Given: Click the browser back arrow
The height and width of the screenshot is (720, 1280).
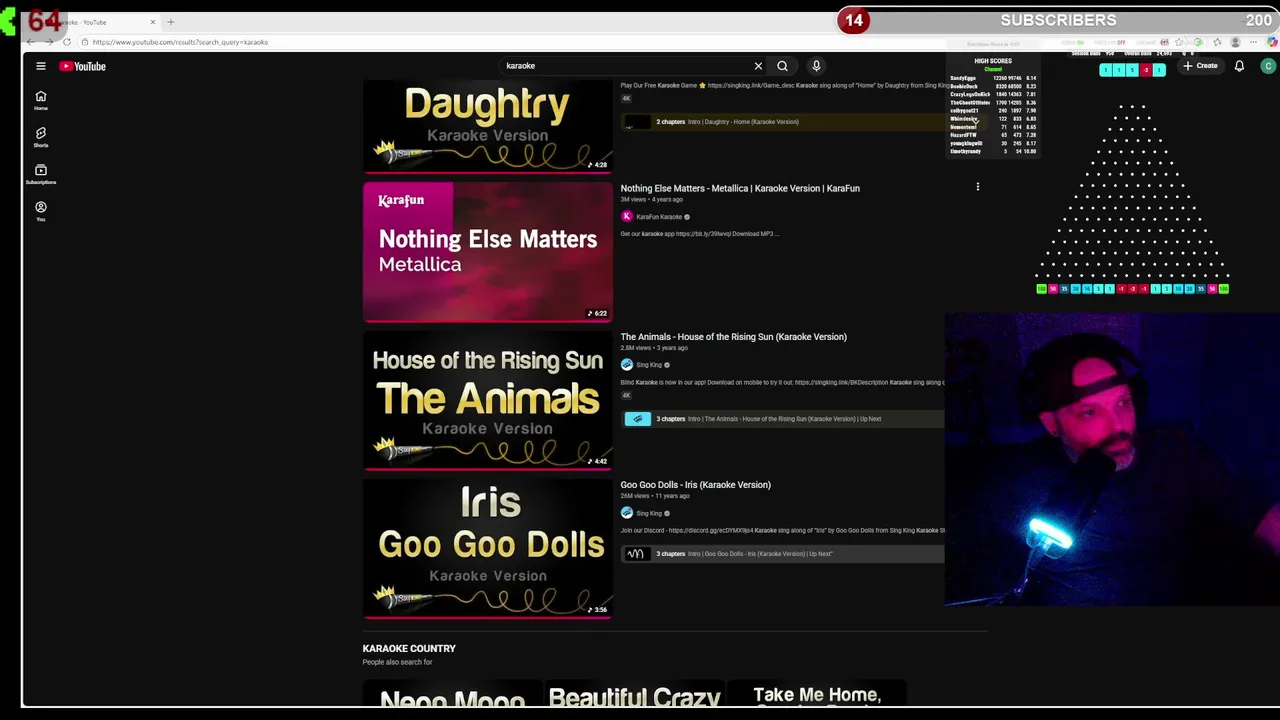Looking at the screenshot, I should click(x=31, y=42).
